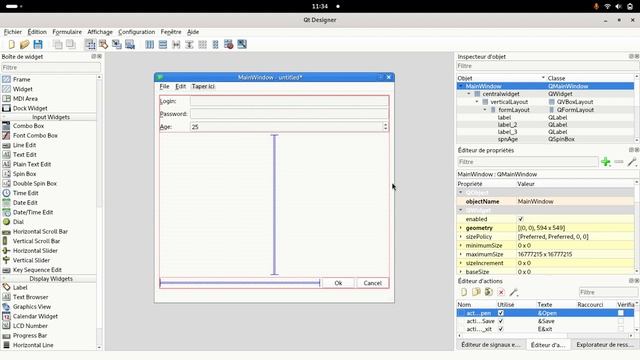Open the form's File menu

pos(164,87)
